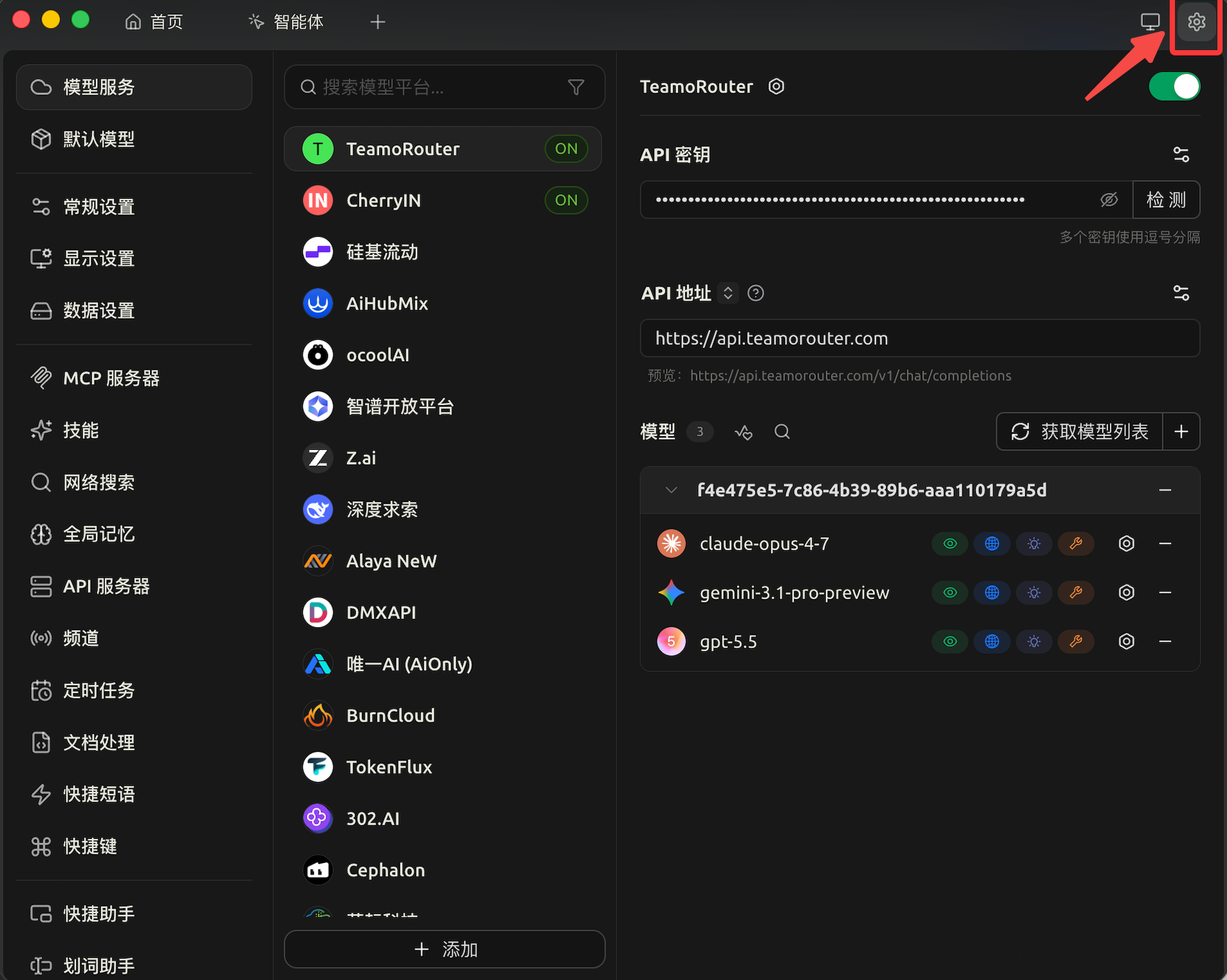Open API 服务器 settings section

coord(134,586)
